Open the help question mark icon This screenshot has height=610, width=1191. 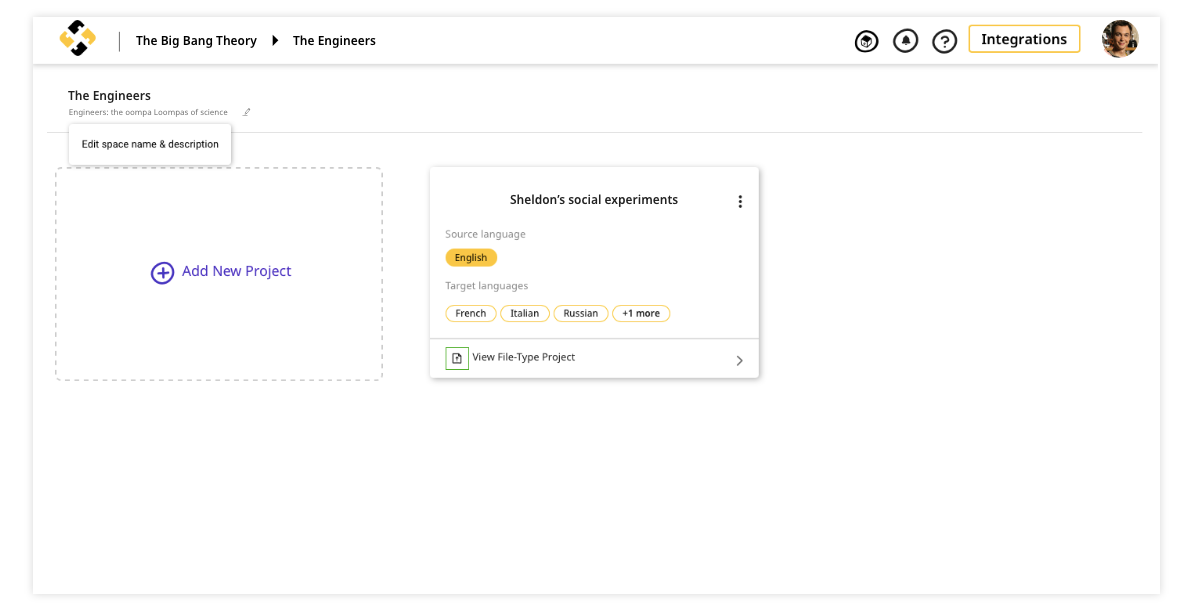click(944, 41)
